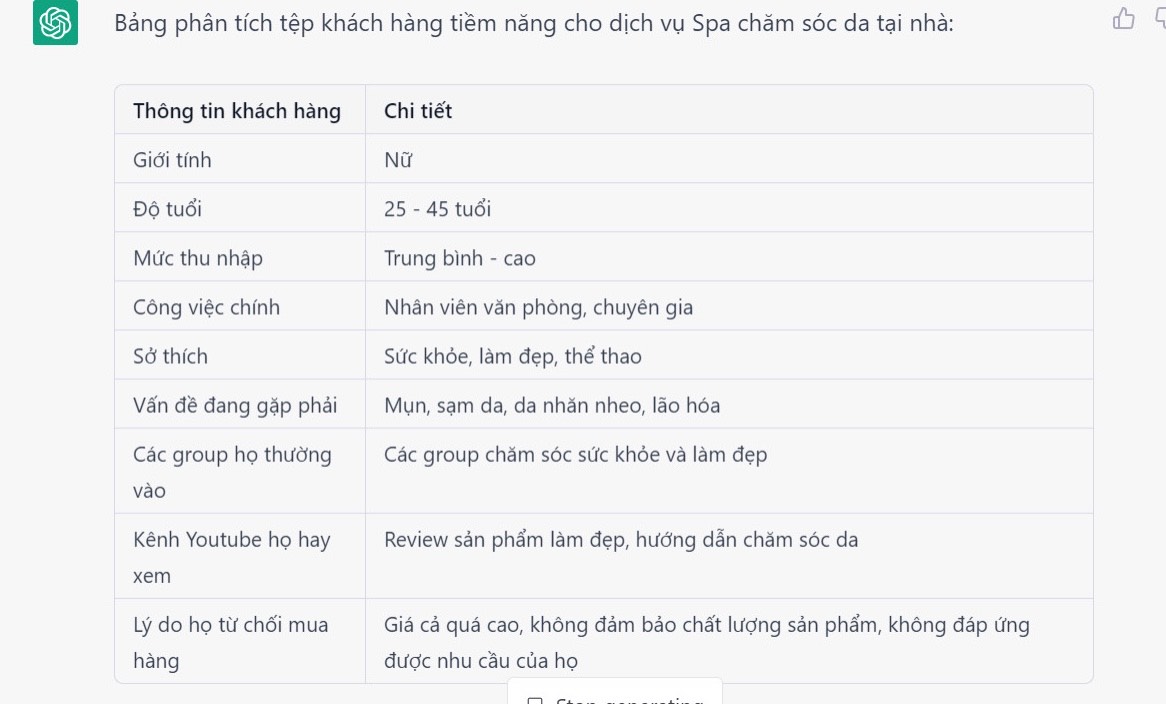Viewport: 1166px width, 704px height.
Task: Click the "Trung bình - cao" cell
Action: 460,258
